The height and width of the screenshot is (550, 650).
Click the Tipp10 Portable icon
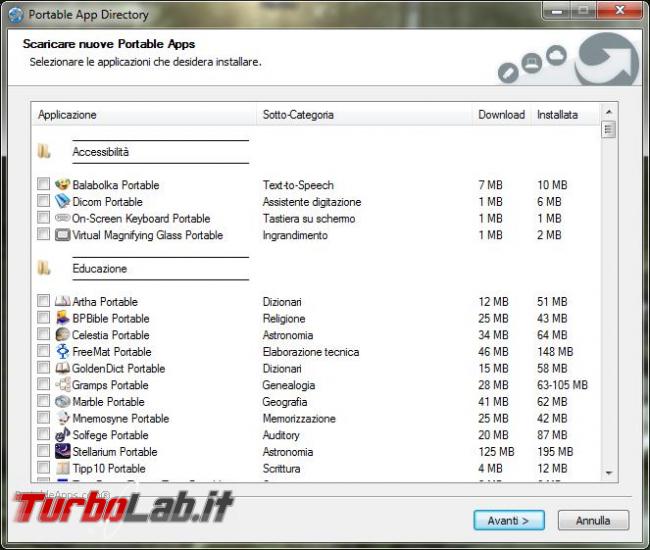pos(63,468)
